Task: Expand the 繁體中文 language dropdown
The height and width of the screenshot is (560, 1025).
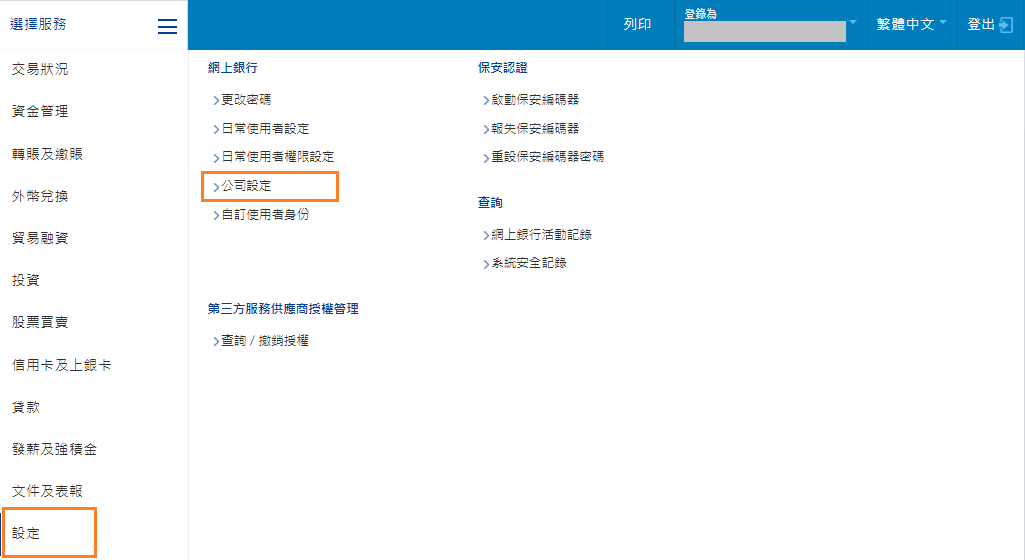Action: tap(943, 22)
